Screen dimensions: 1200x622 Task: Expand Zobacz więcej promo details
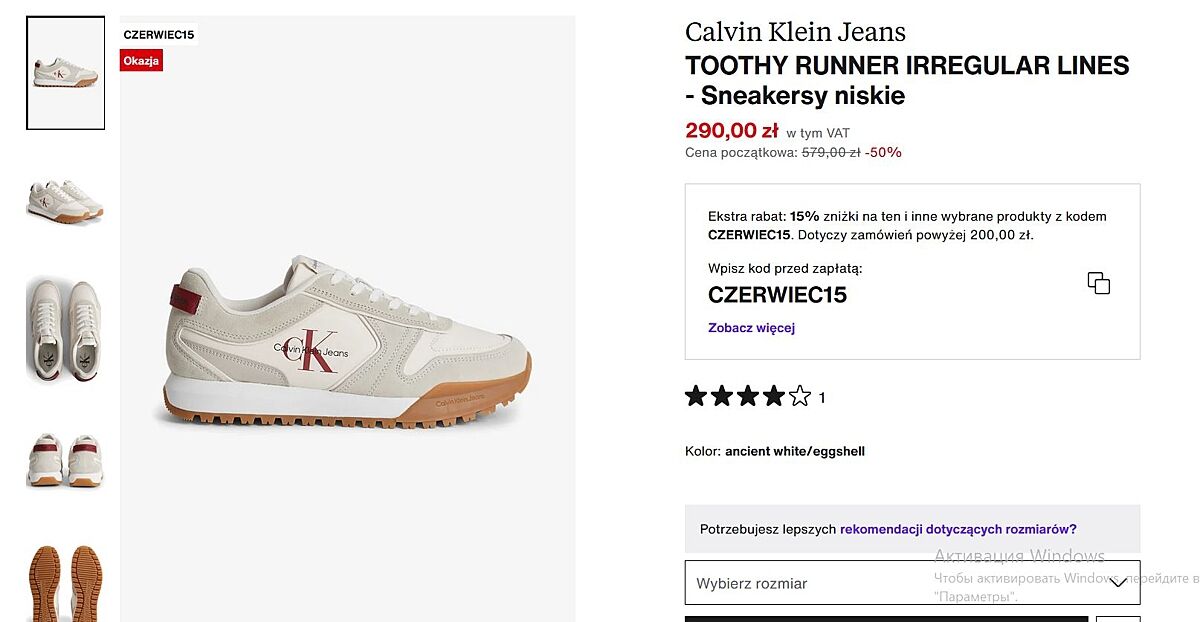[751, 328]
